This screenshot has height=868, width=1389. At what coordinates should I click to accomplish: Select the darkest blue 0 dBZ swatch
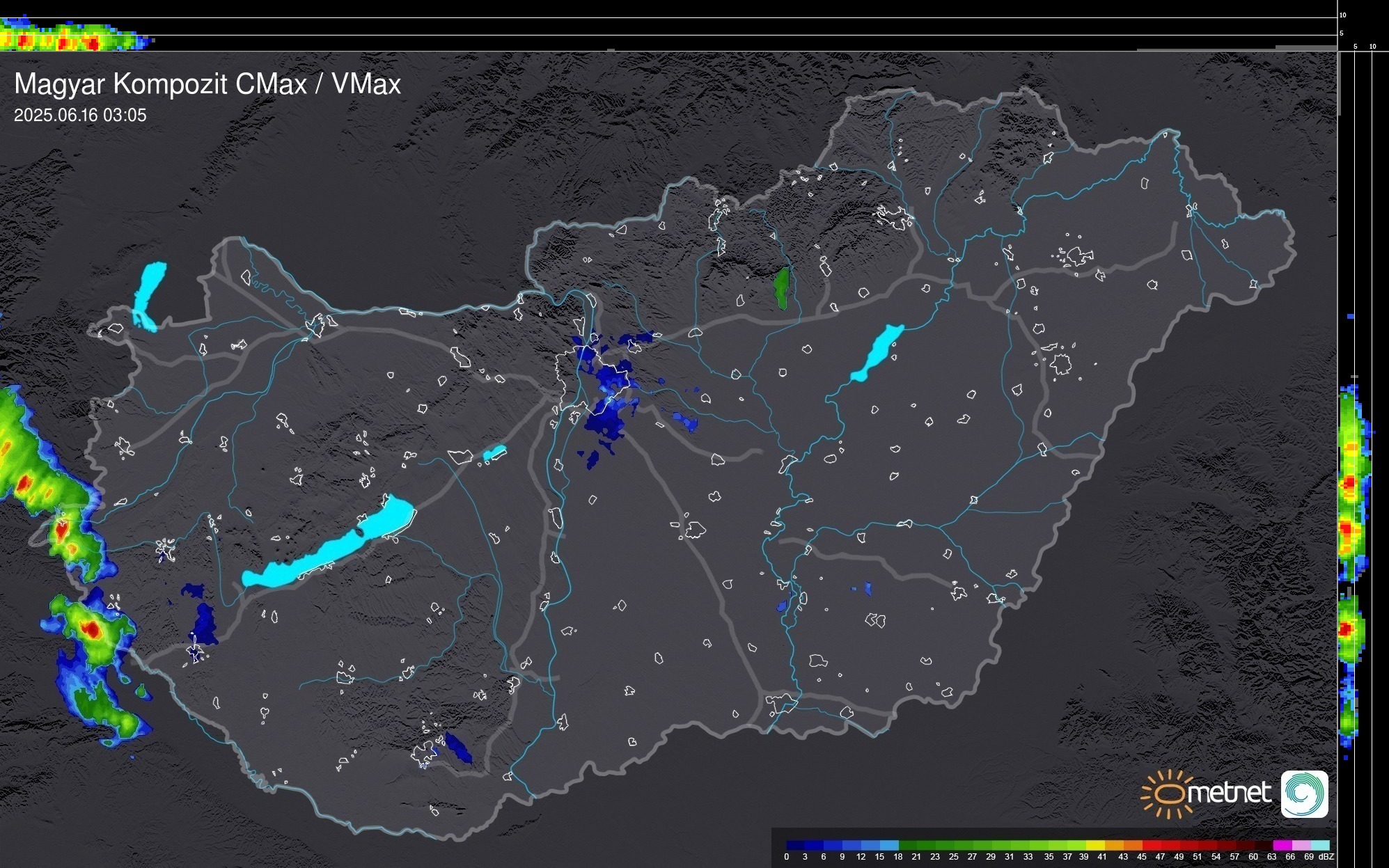[x=796, y=845]
